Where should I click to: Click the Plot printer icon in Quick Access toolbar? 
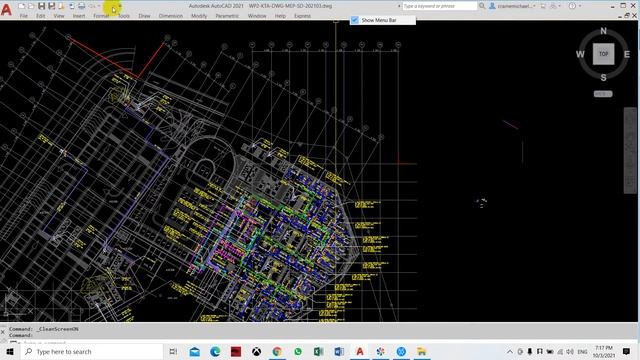click(x=82, y=6)
